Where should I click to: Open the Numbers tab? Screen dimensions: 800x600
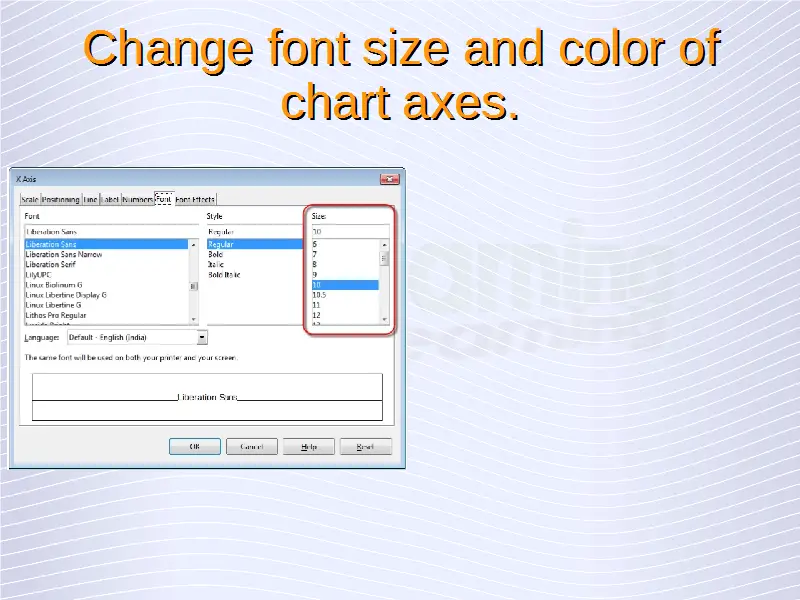click(x=138, y=199)
